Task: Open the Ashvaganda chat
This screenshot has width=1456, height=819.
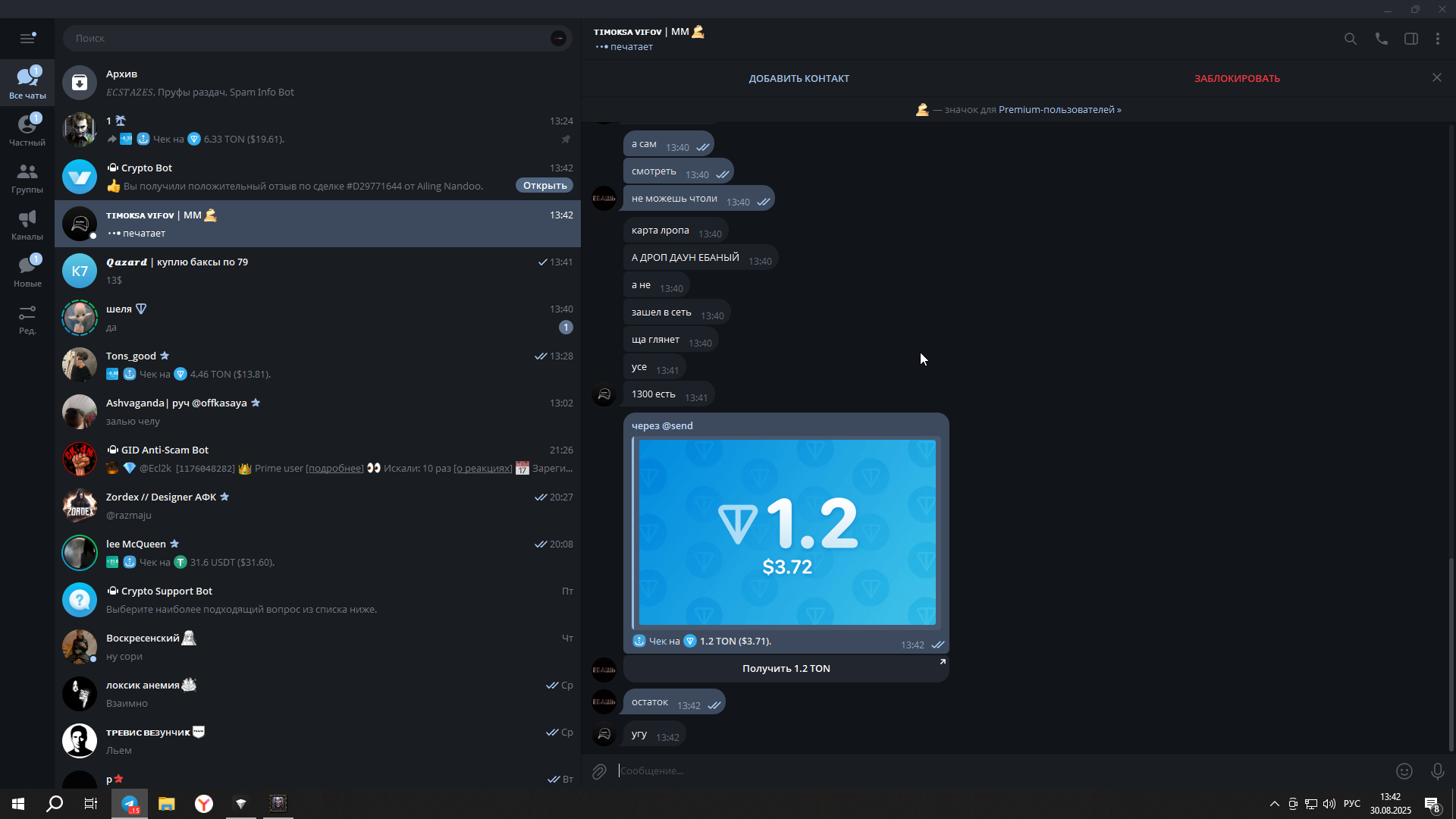Action: point(318,412)
